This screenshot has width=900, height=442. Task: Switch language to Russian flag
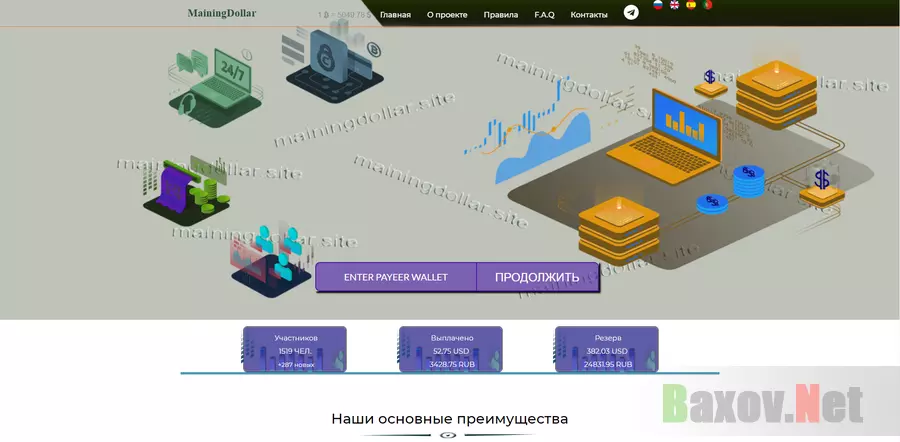tap(658, 5)
